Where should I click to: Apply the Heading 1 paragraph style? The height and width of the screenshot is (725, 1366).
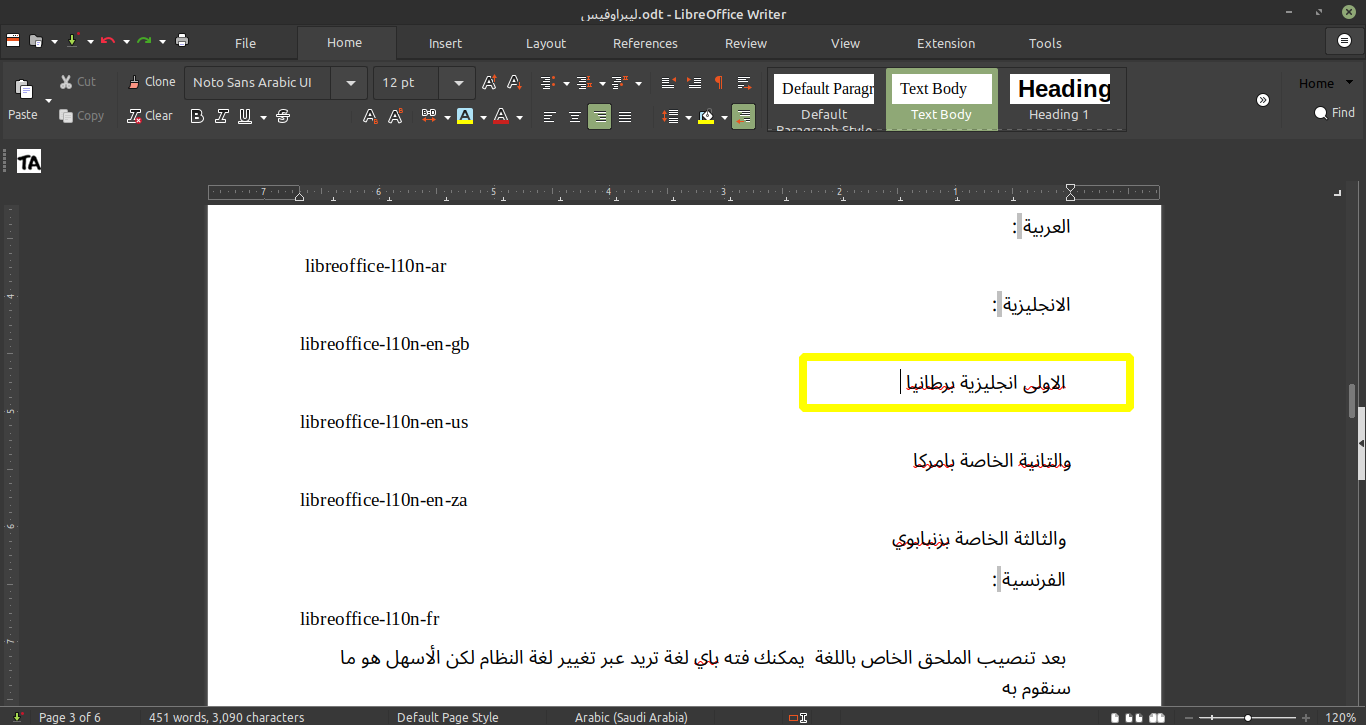point(1059,99)
